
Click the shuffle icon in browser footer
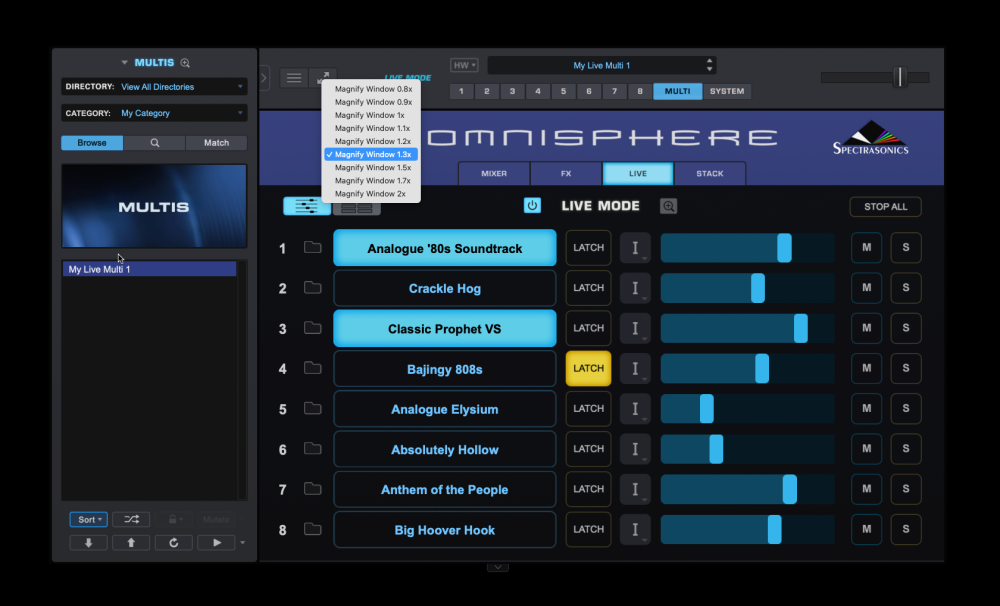coord(131,519)
